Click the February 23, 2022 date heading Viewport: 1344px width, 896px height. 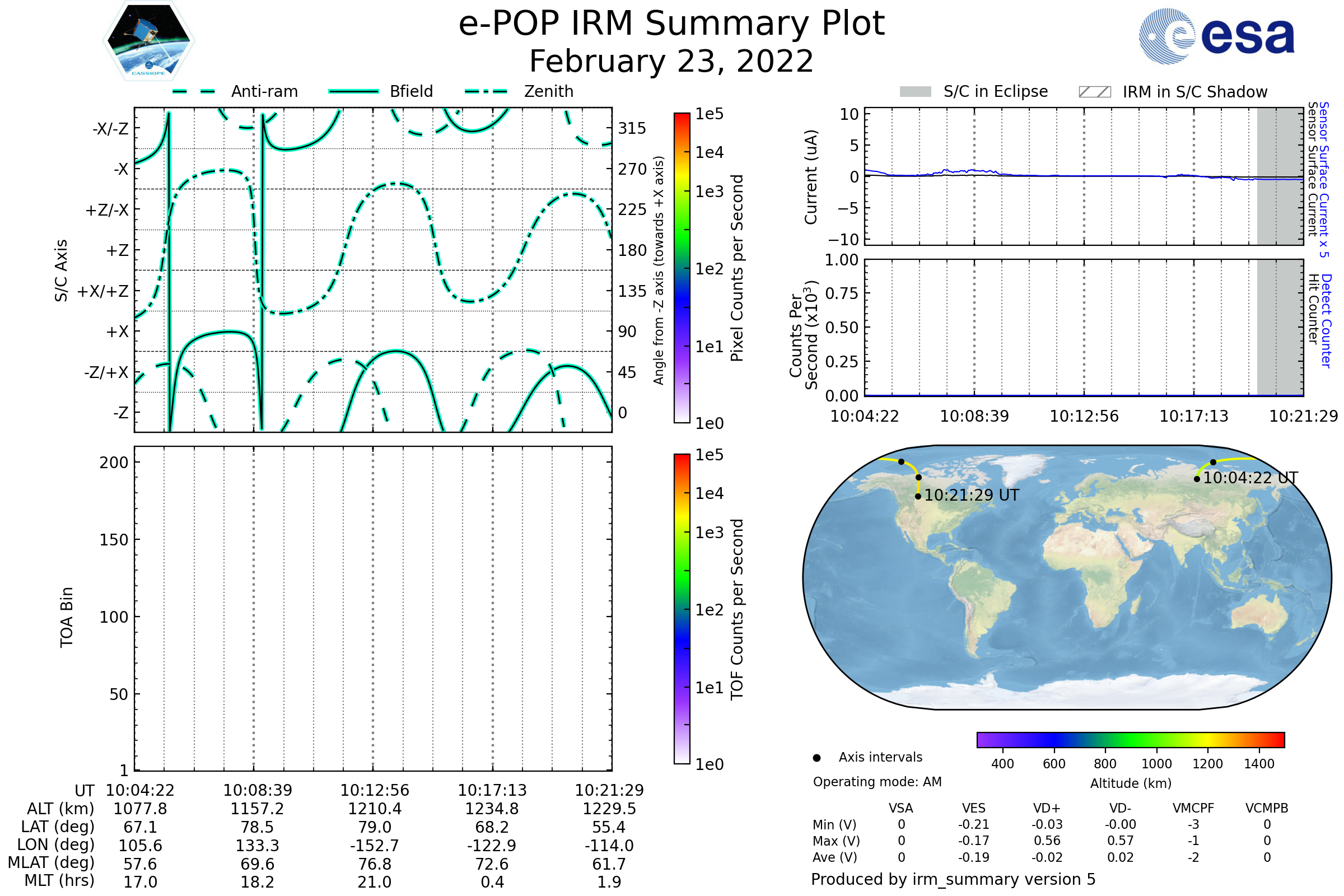[x=671, y=62]
